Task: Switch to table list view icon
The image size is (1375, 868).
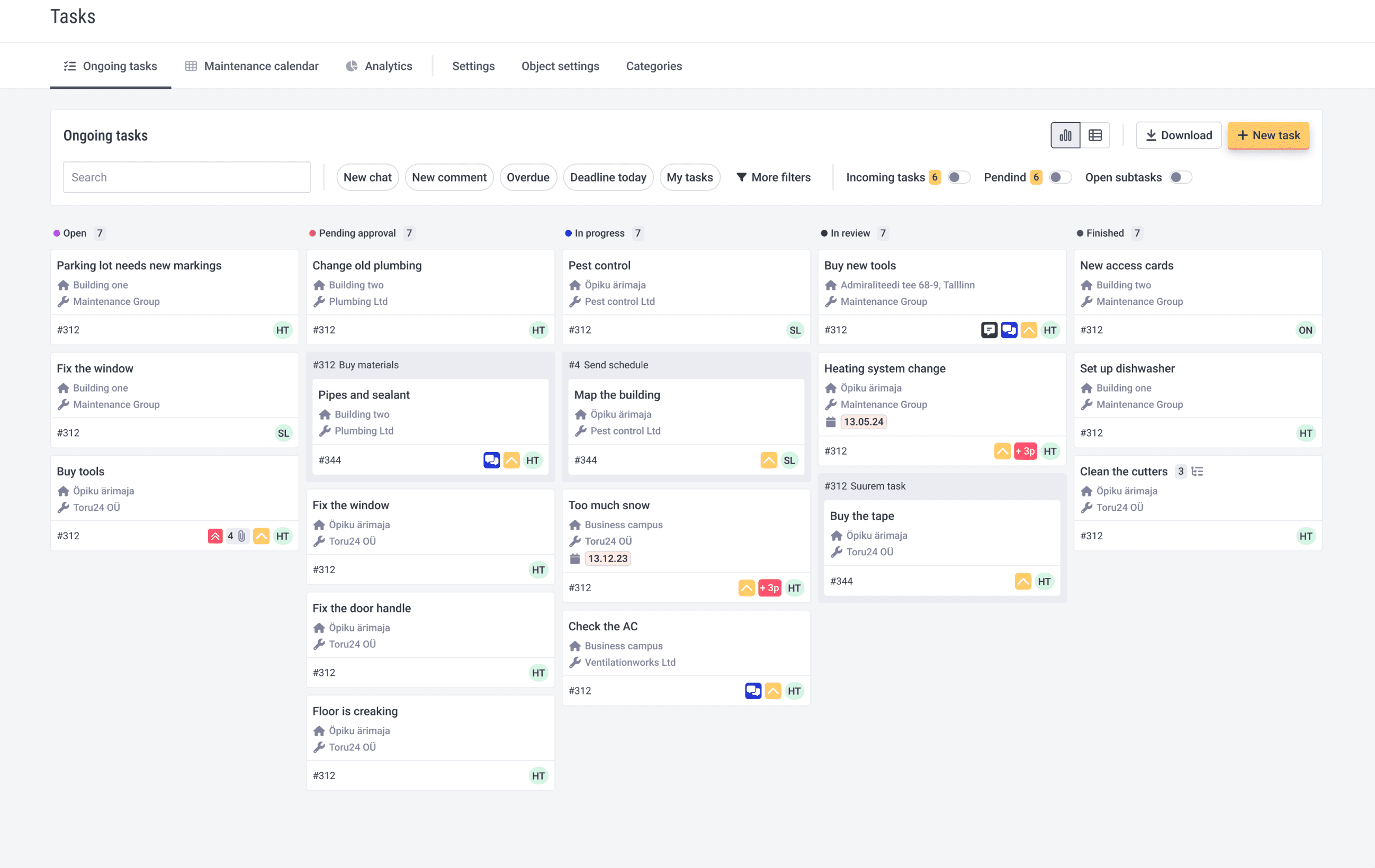Action: pos(1094,135)
